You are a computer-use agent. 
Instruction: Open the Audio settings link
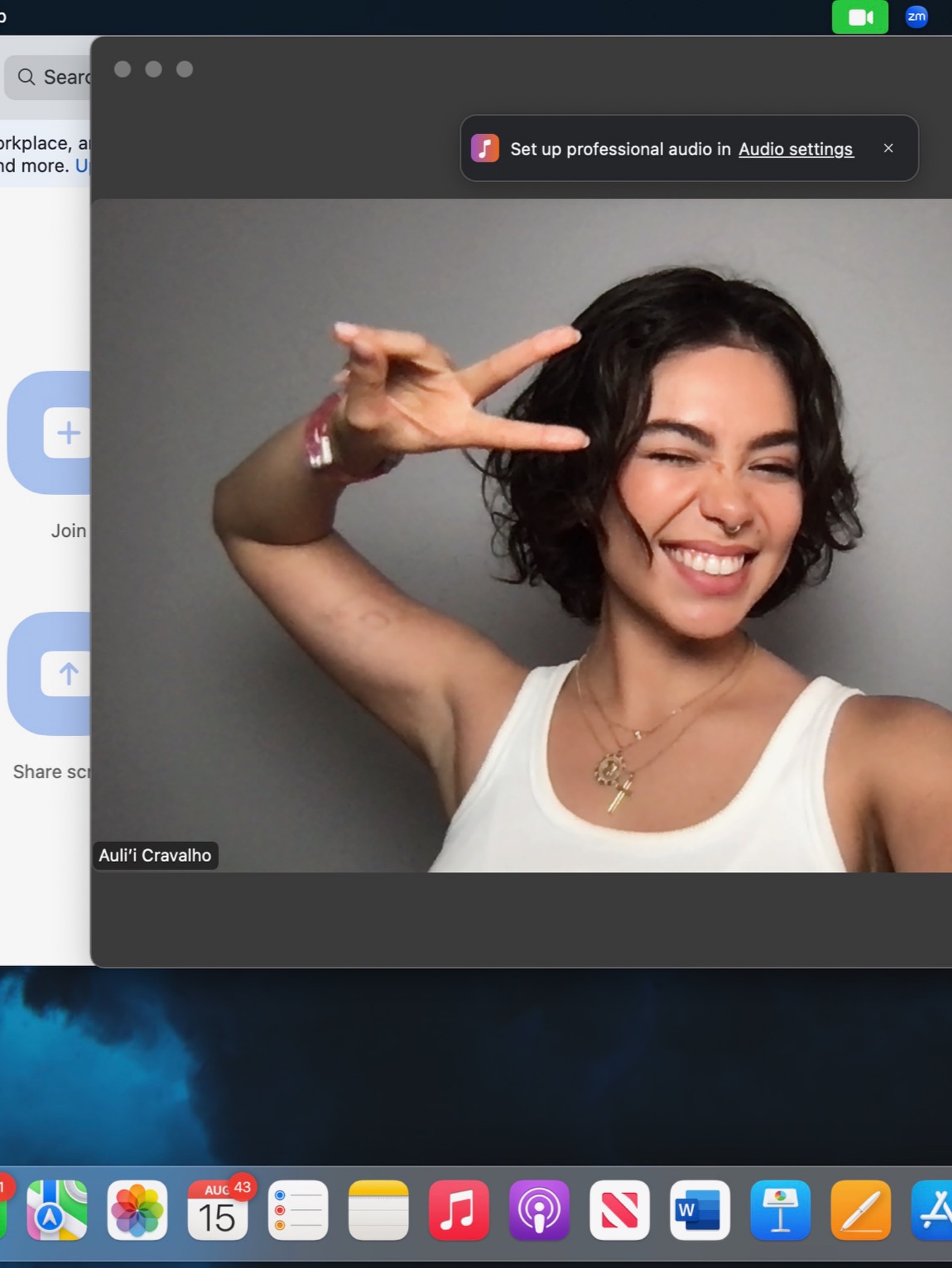(x=795, y=149)
